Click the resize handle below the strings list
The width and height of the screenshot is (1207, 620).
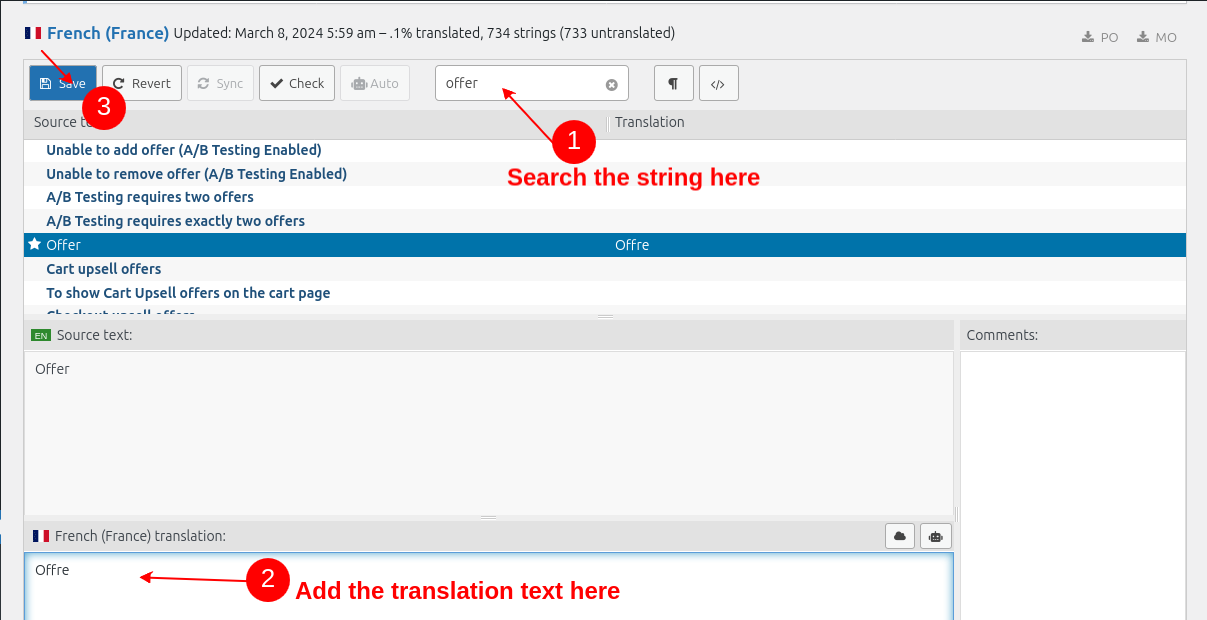point(605,316)
